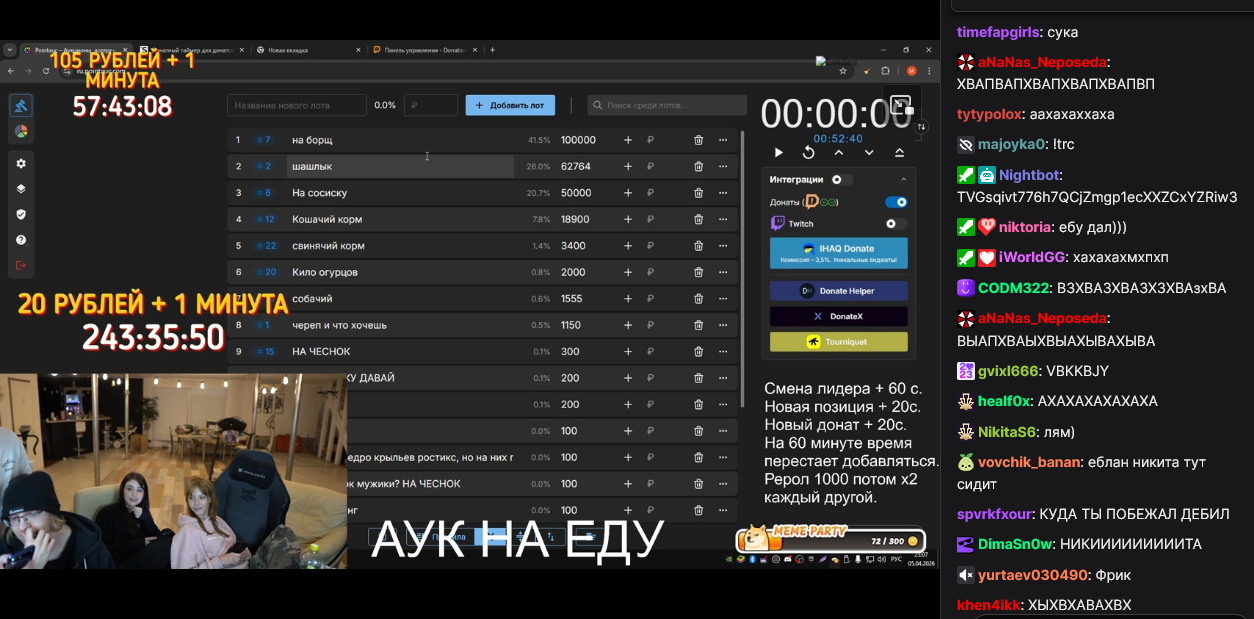Increase timer with up chevron
1254x619 pixels.
838,152
